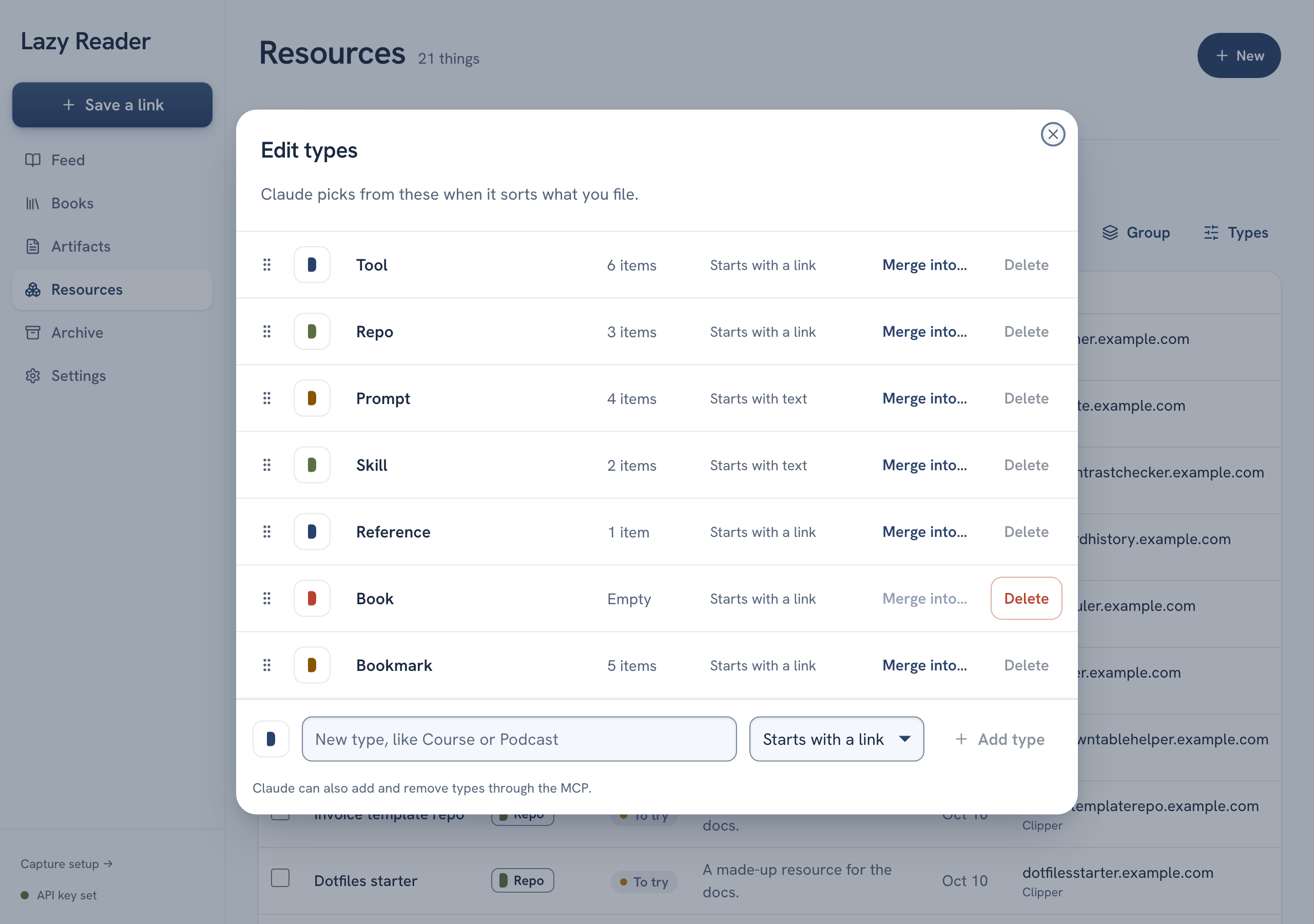Click the Group layers button
The height and width of the screenshot is (924, 1314).
(x=1135, y=233)
